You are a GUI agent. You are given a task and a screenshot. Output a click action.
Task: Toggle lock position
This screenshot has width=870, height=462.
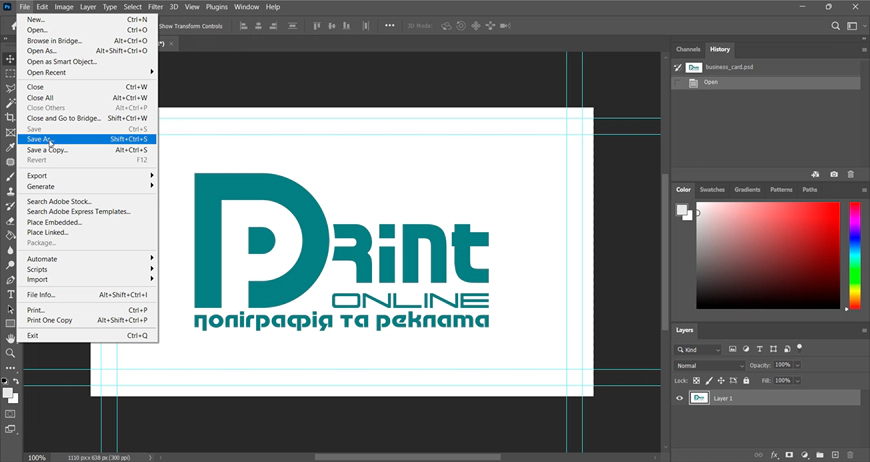pos(721,380)
